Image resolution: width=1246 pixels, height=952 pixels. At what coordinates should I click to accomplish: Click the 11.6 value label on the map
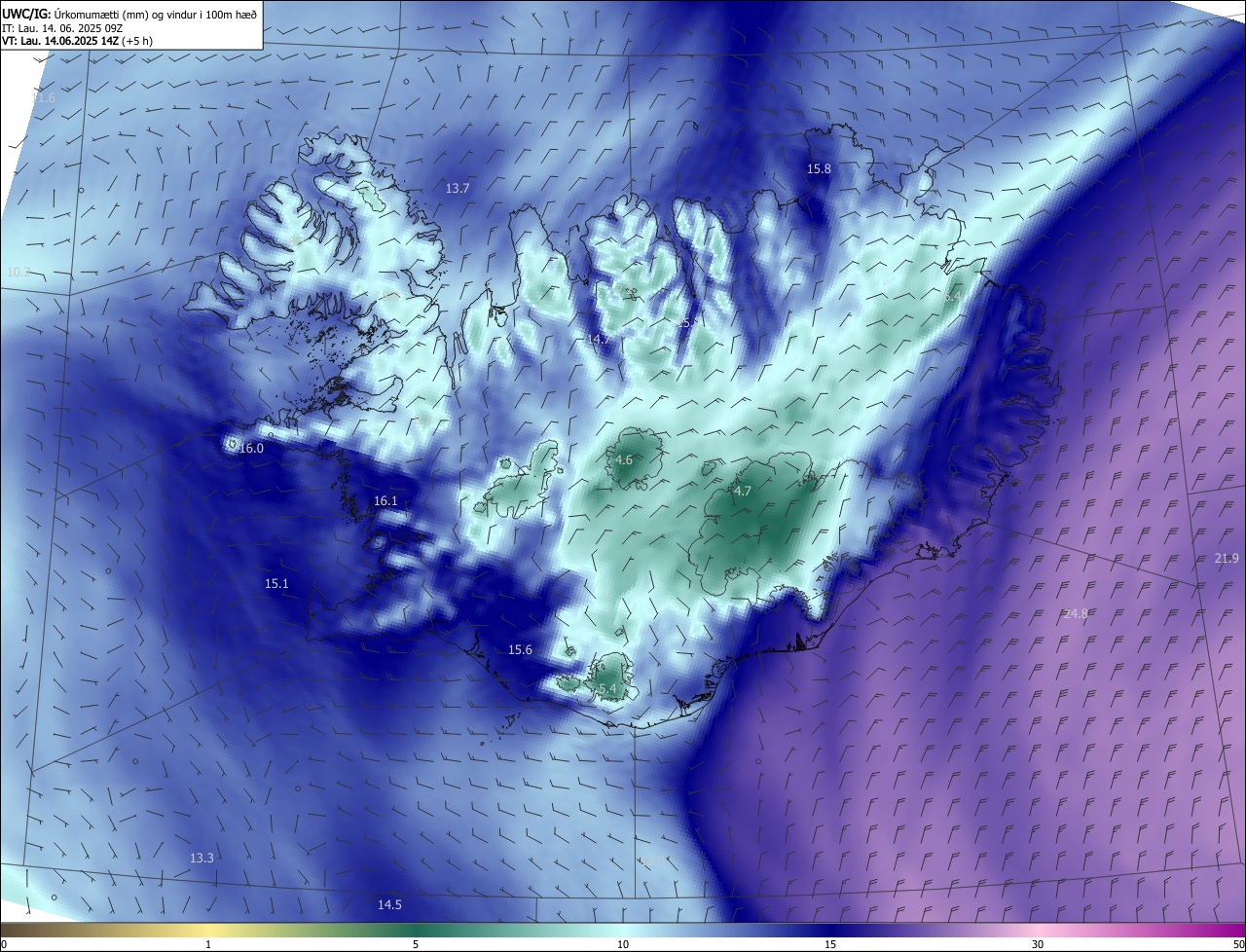click(44, 99)
